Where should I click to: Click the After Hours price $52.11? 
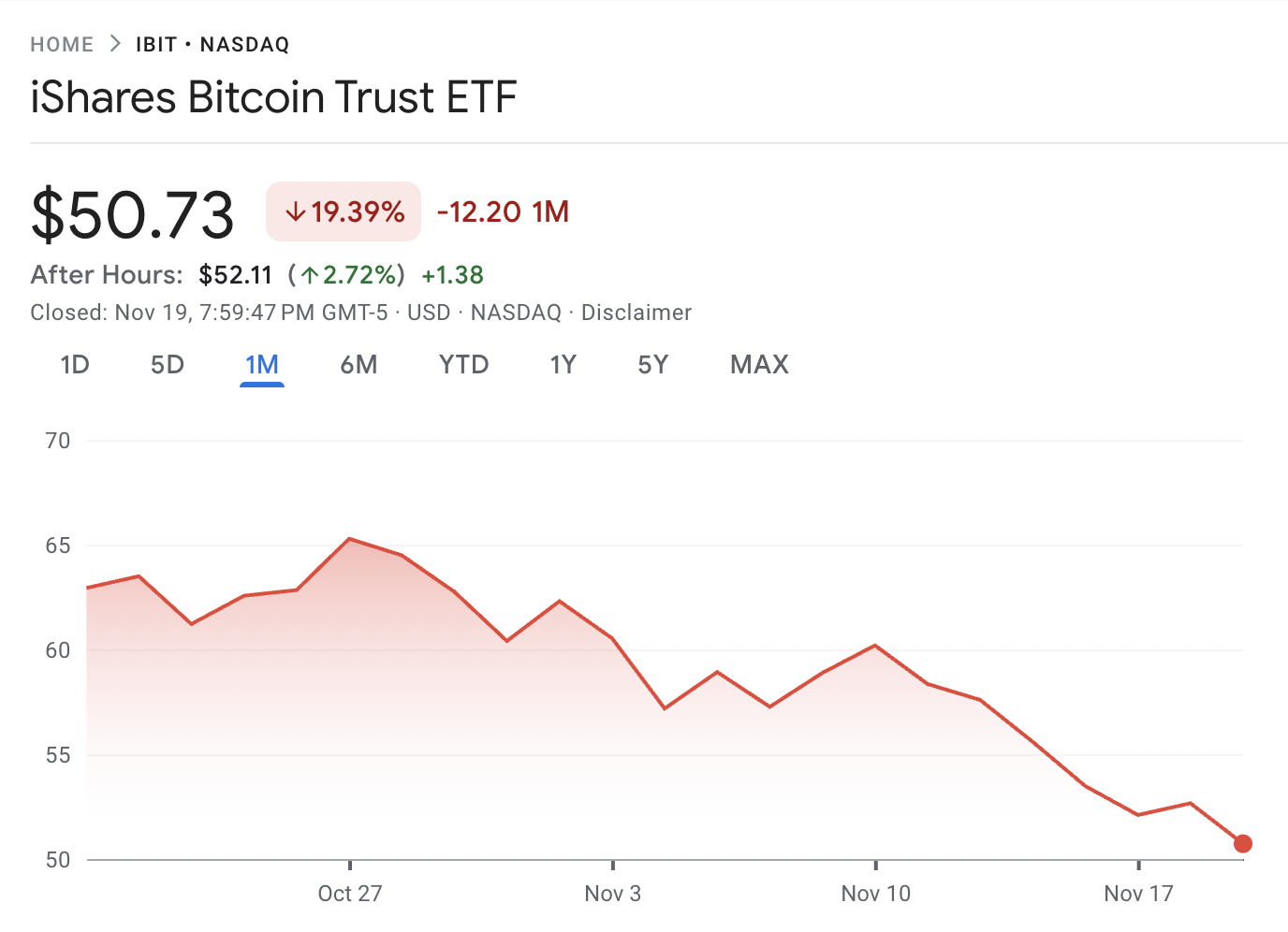tap(236, 274)
